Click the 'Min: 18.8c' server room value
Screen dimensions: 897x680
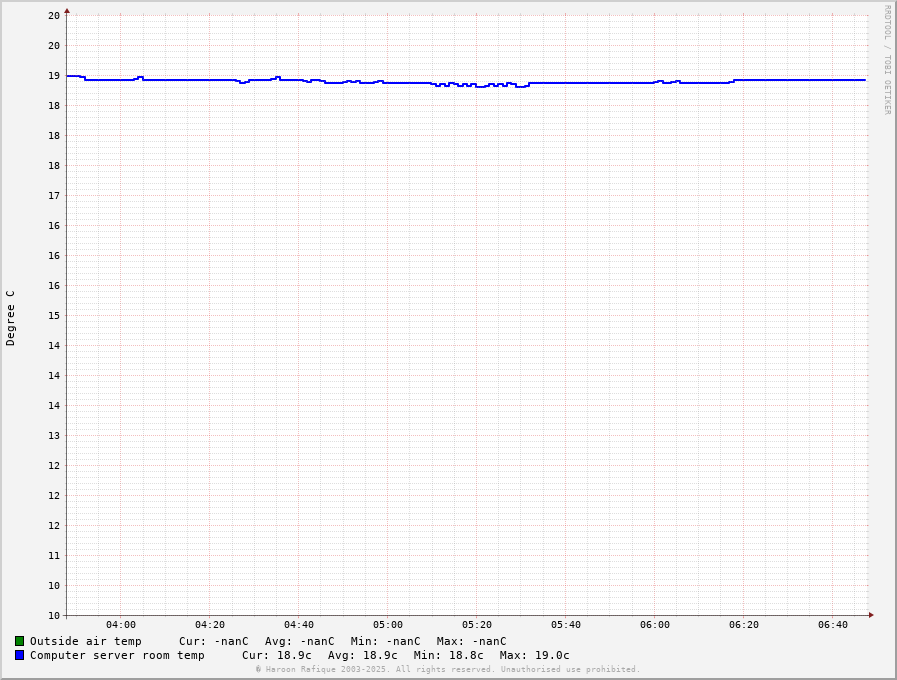(x=448, y=655)
